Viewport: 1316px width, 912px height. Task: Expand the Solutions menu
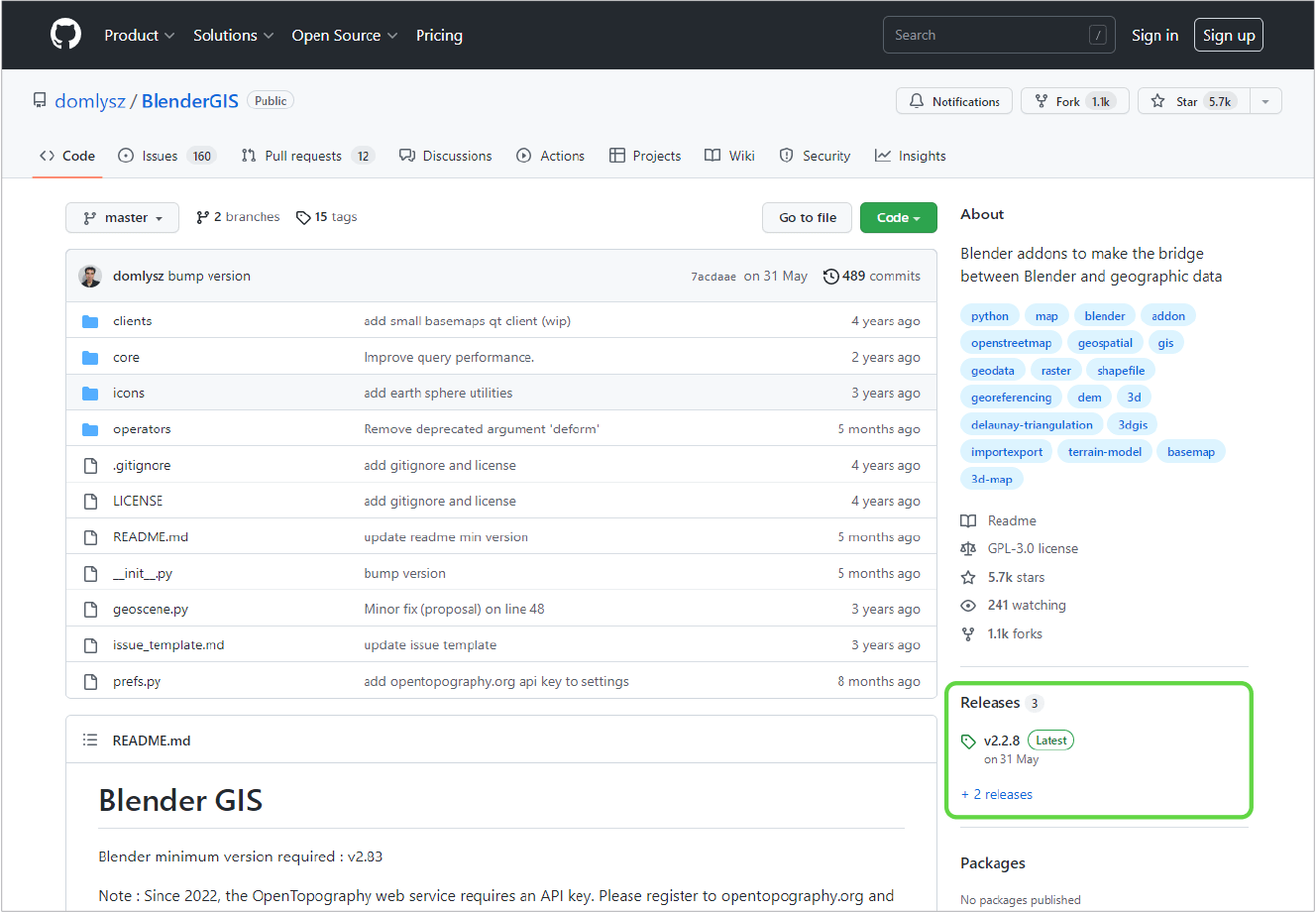coord(234,35)
